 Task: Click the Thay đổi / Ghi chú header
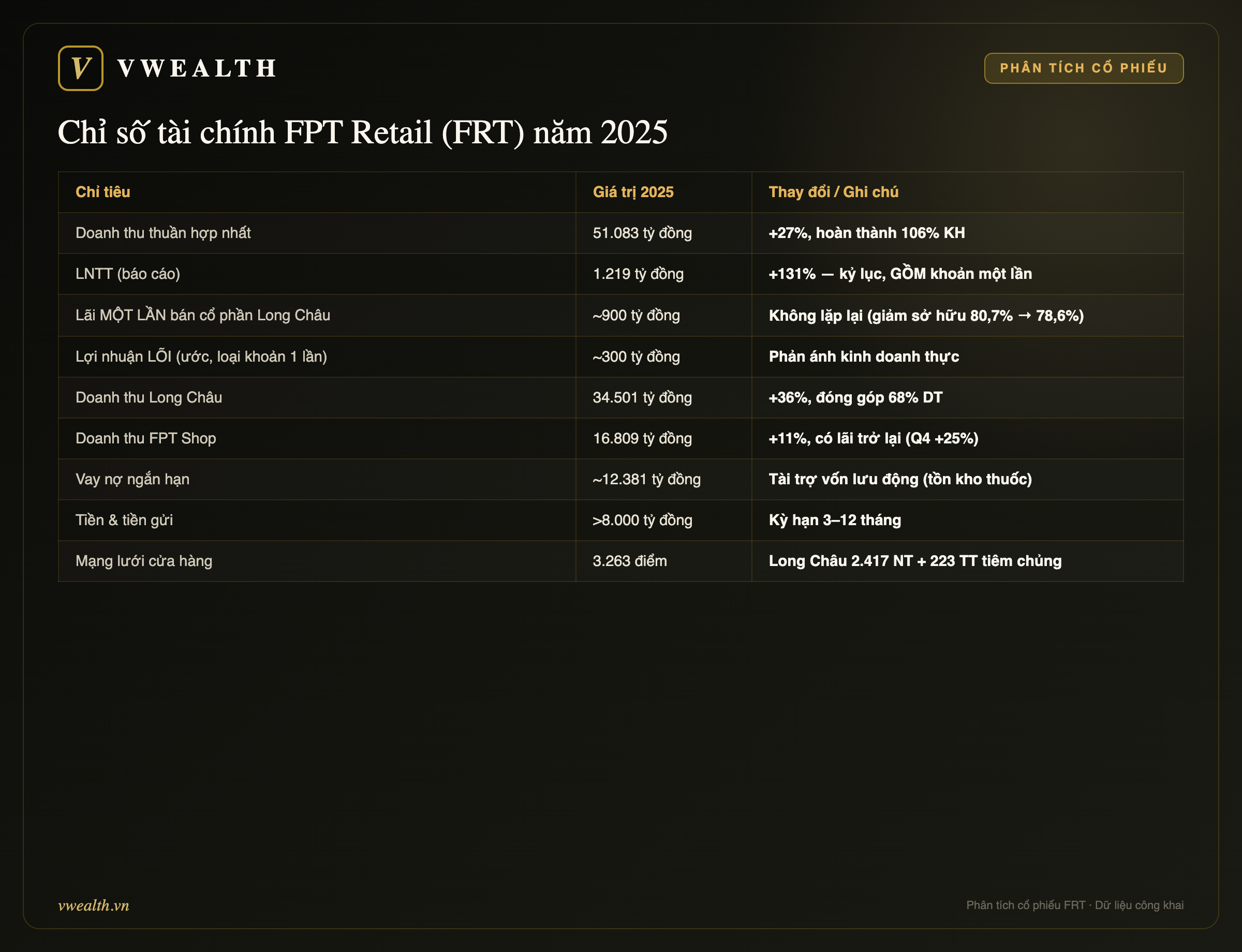833,192
